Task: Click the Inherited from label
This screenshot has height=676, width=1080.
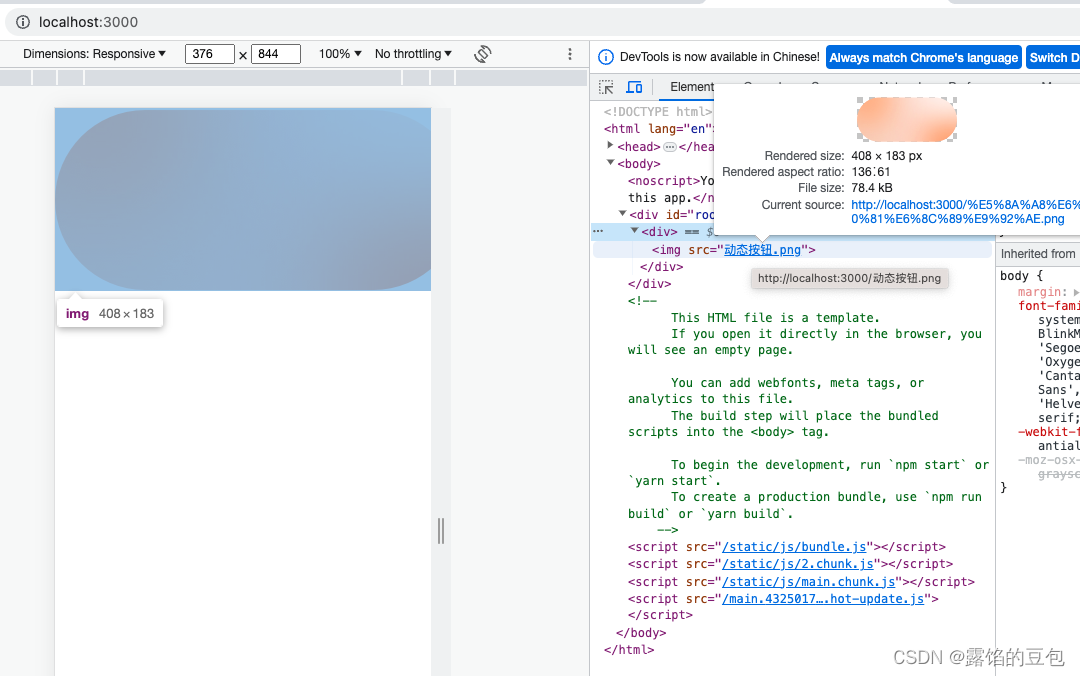Action: point(1038,254)
